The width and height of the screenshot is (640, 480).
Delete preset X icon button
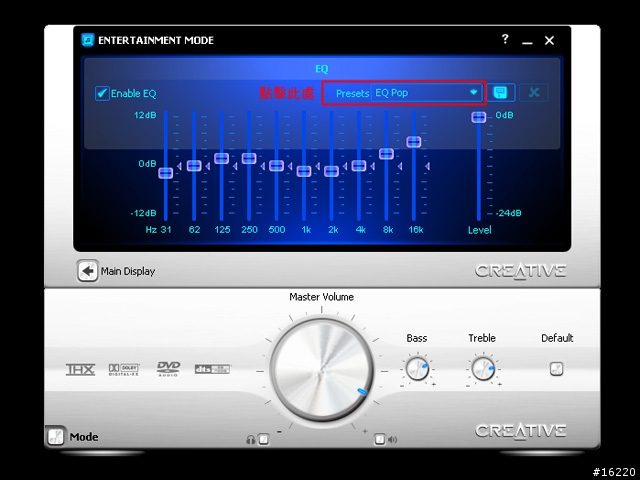tap(534, 93)
